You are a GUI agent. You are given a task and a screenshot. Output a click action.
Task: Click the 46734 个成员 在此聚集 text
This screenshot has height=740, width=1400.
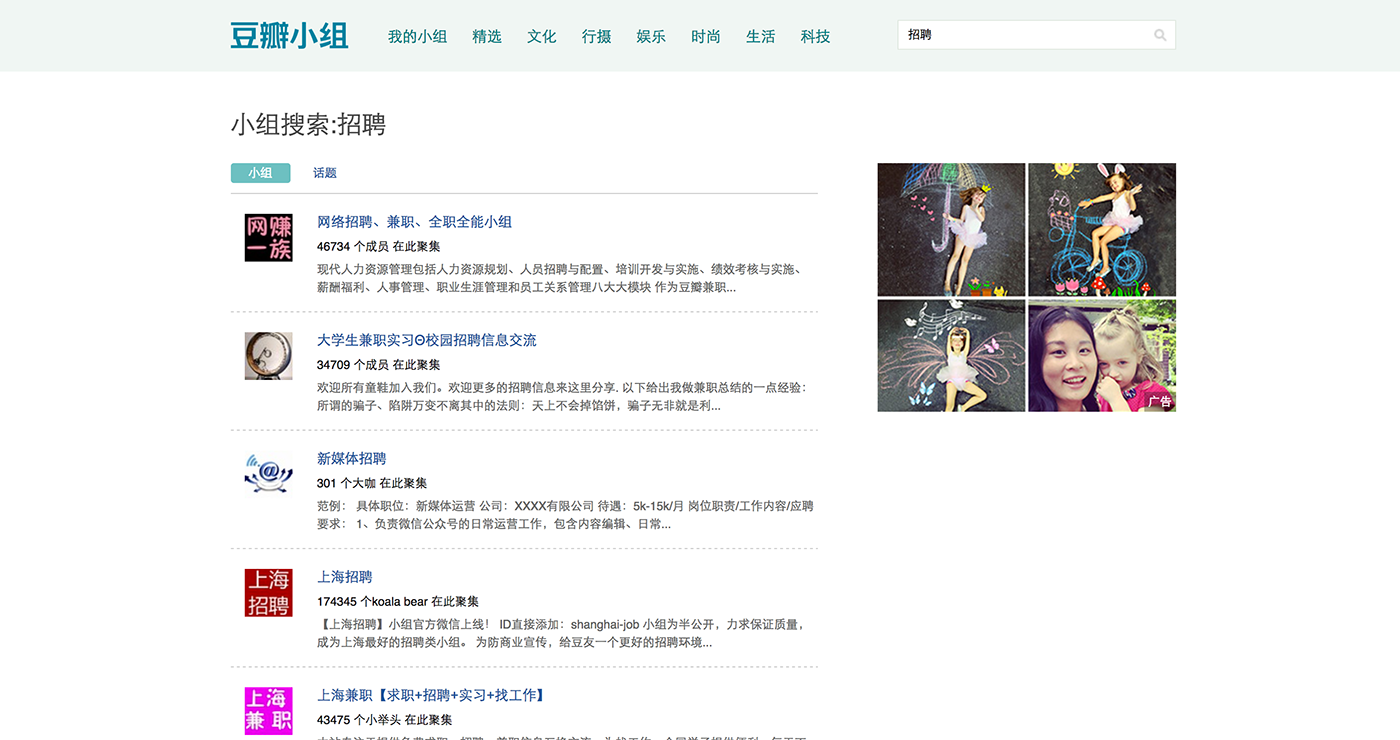coord(379,246)
